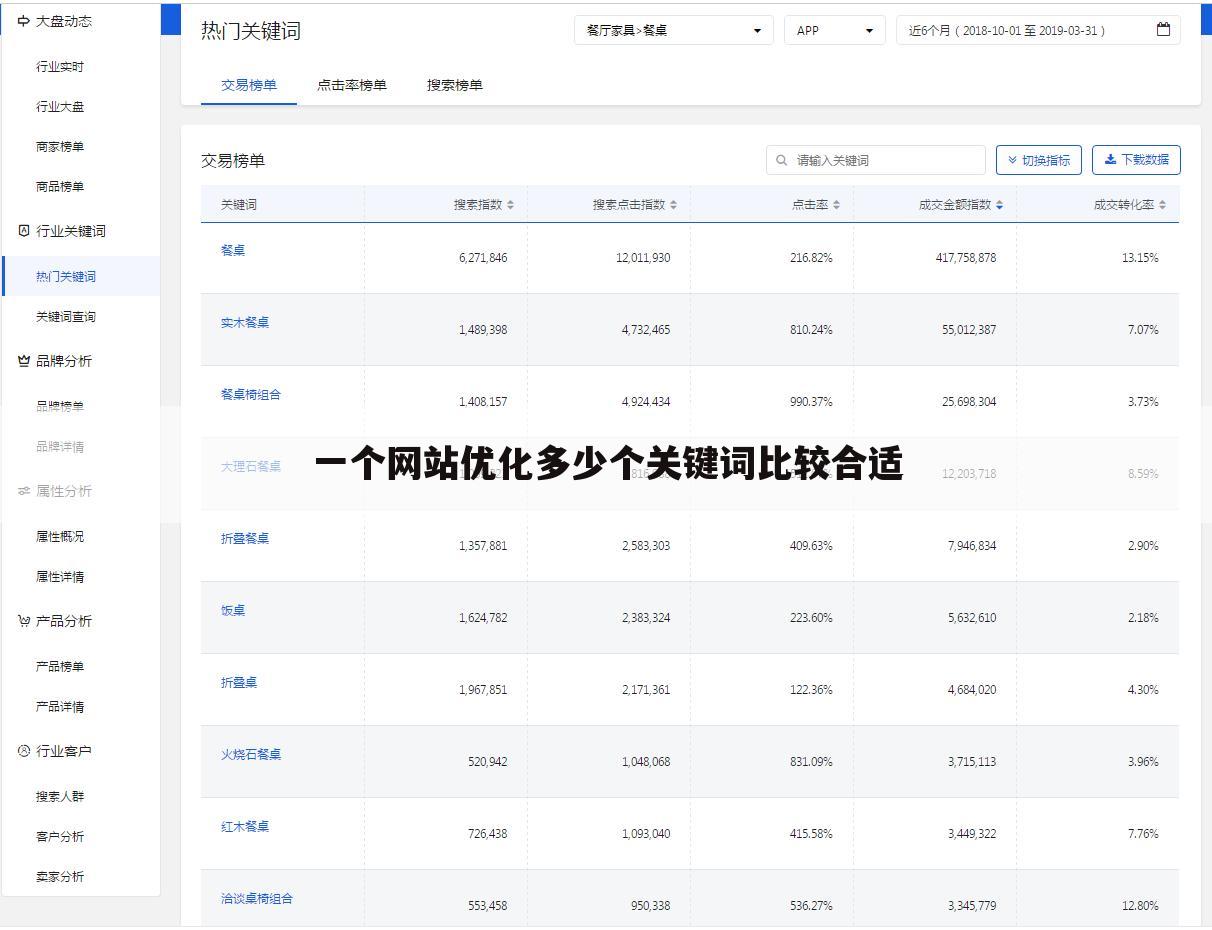Click the 大盘动态 dashboard icon
1212x930 pixels.
tap(23, 20)
